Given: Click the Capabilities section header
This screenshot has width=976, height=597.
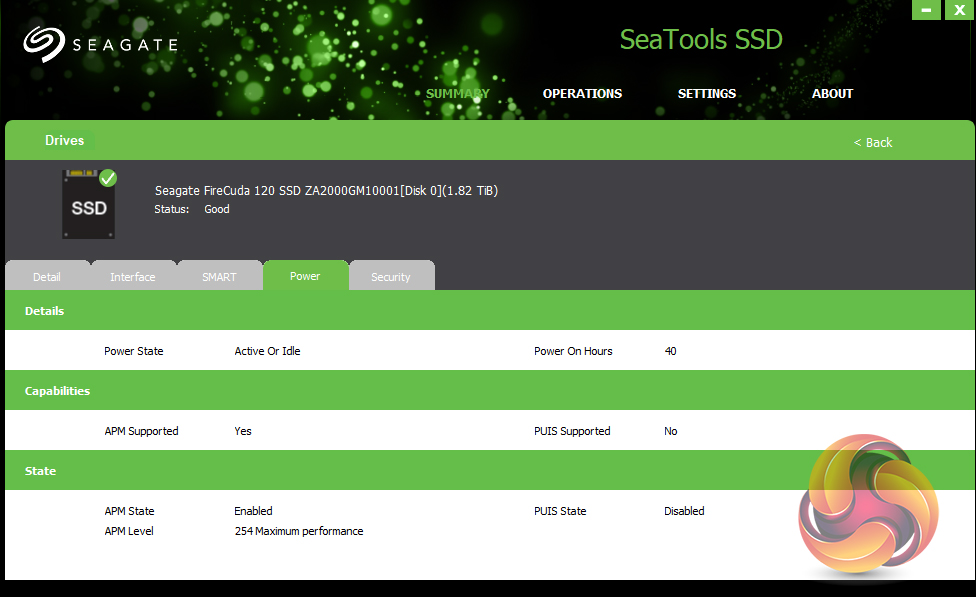Looking at the screenshot, I should 489,390.
